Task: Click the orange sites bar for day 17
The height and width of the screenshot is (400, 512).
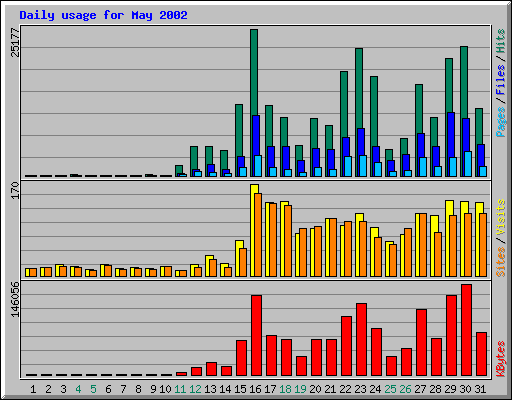Action: pos(273,240)
